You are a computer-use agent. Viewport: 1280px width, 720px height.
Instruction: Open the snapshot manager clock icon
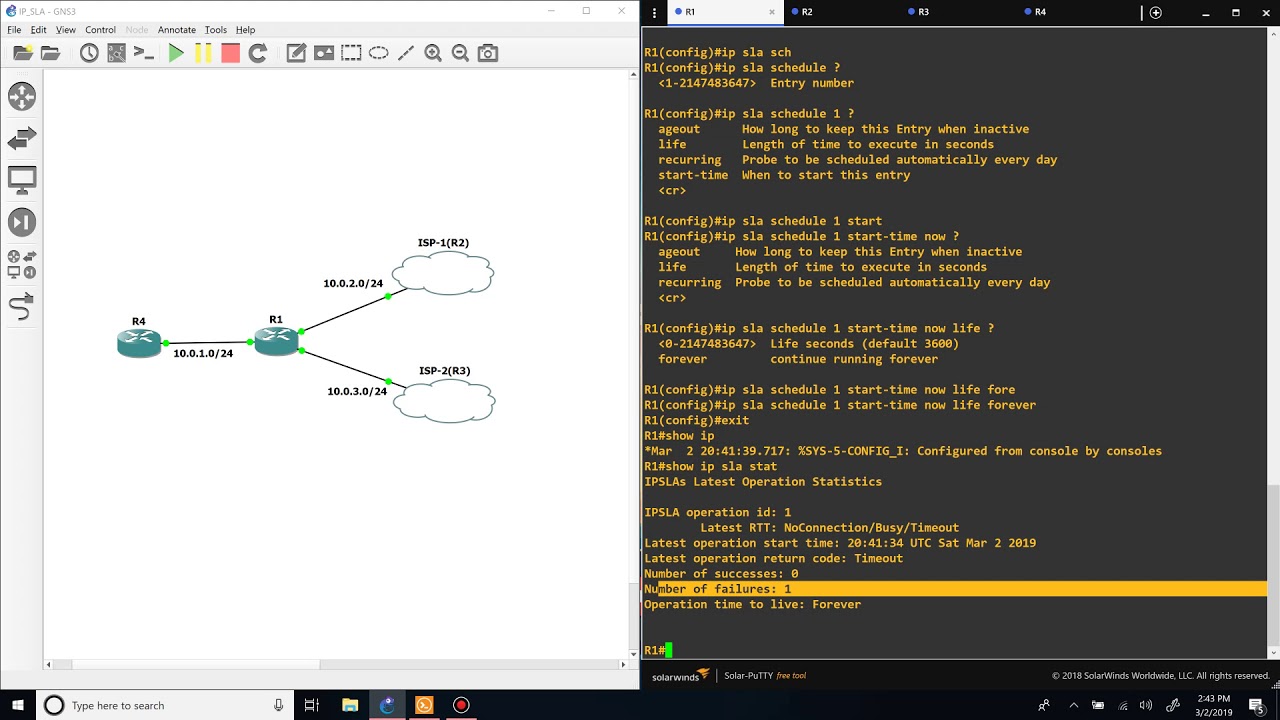(x=89, y=53)
